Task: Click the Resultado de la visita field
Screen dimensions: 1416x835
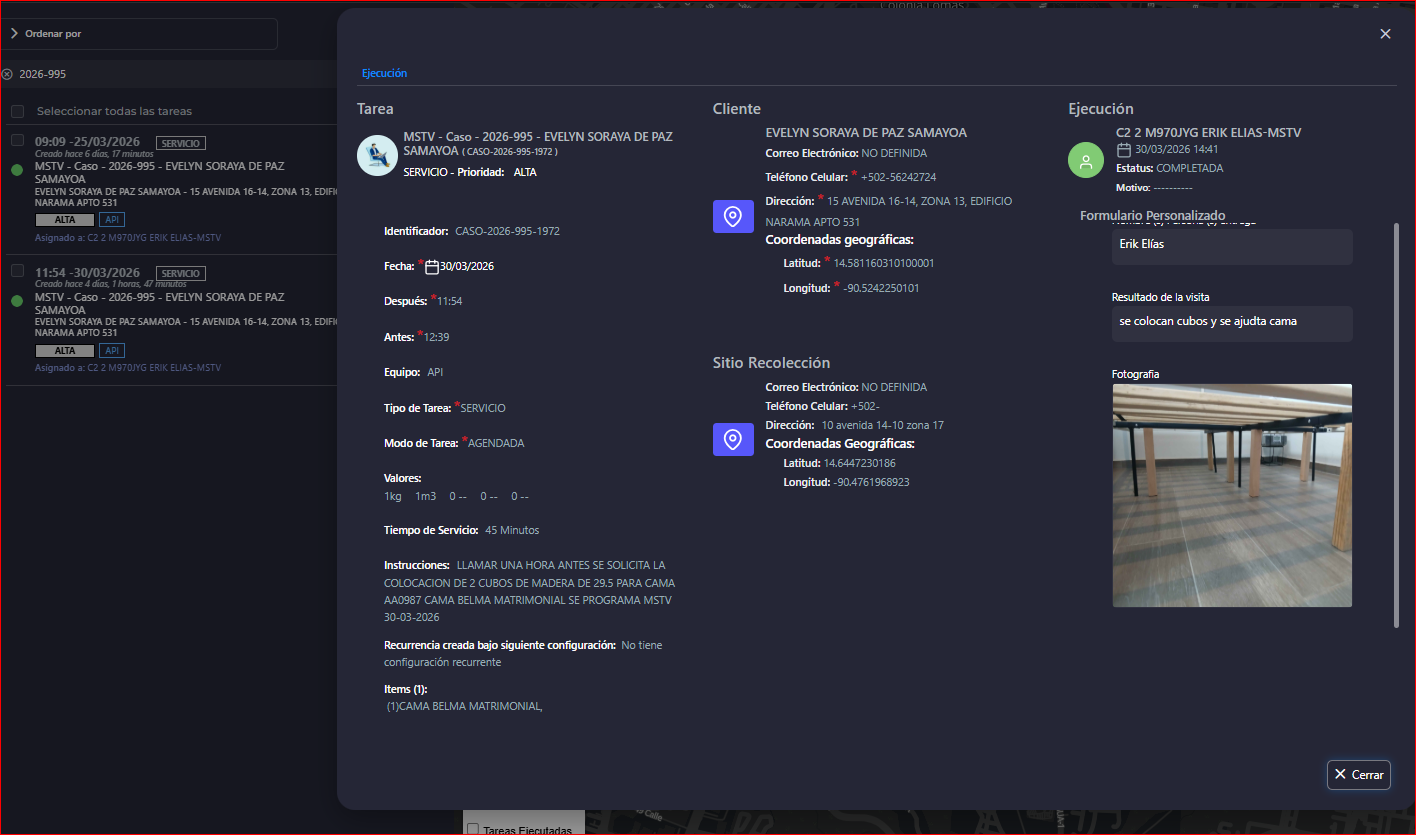Action: 1231,322
